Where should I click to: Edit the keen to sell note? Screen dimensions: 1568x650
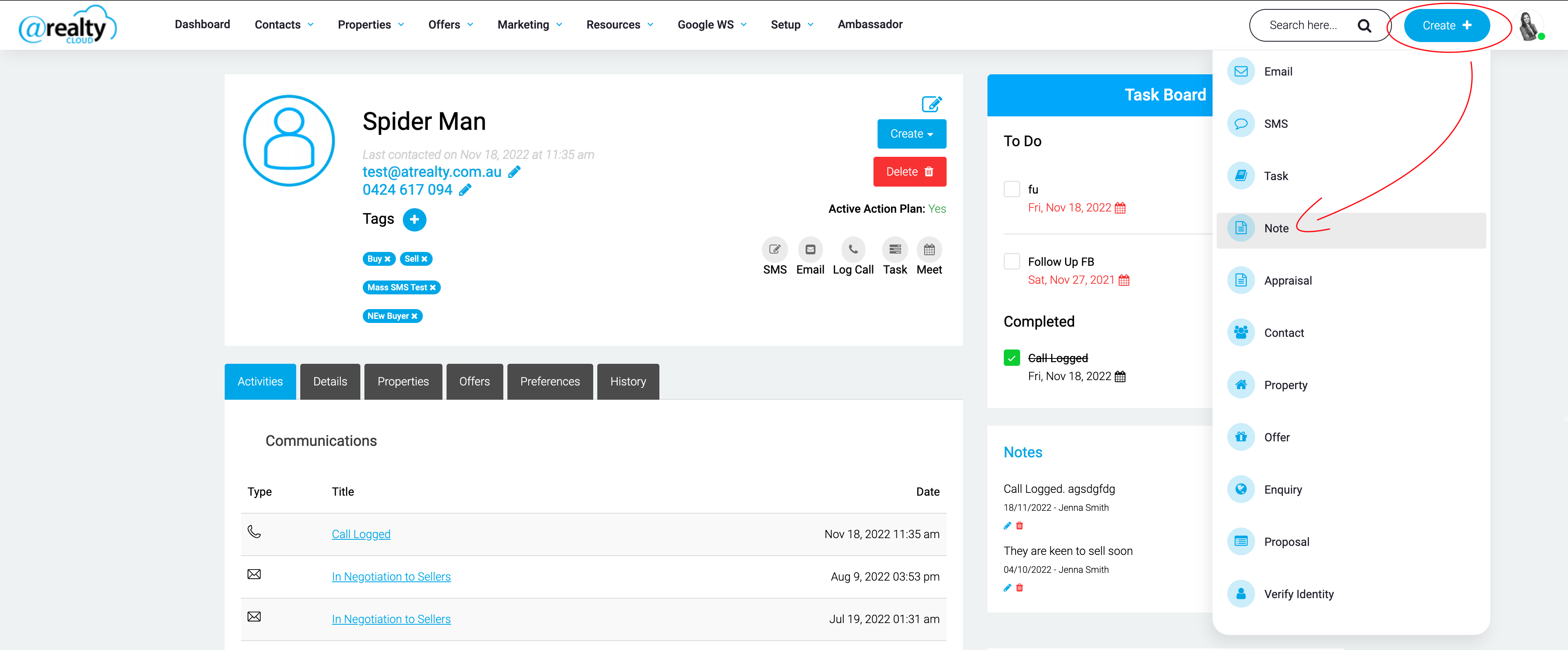[1007, 588]
